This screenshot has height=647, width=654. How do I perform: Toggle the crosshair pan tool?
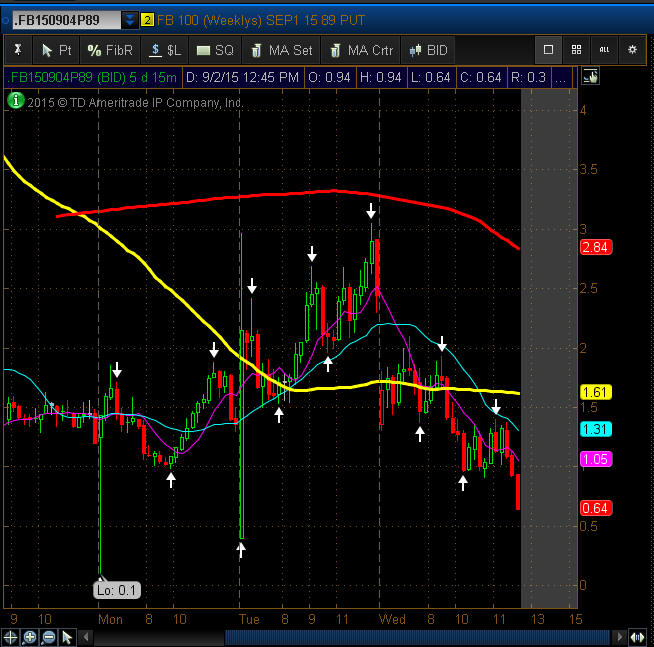pyautogui.click(x=11, y=637)
